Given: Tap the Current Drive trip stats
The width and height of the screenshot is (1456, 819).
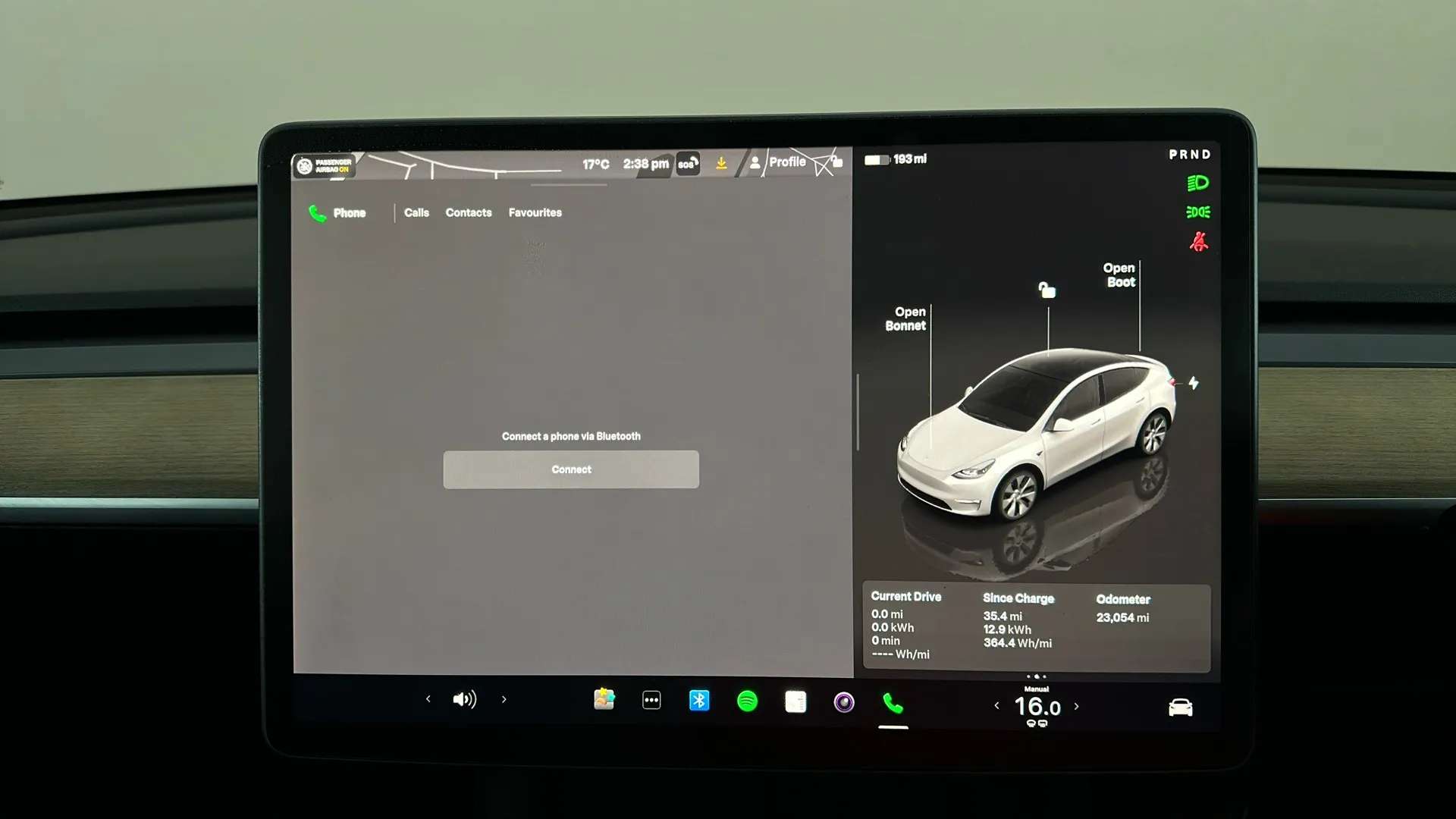Looking at the screenshot, I should (907, 626).
